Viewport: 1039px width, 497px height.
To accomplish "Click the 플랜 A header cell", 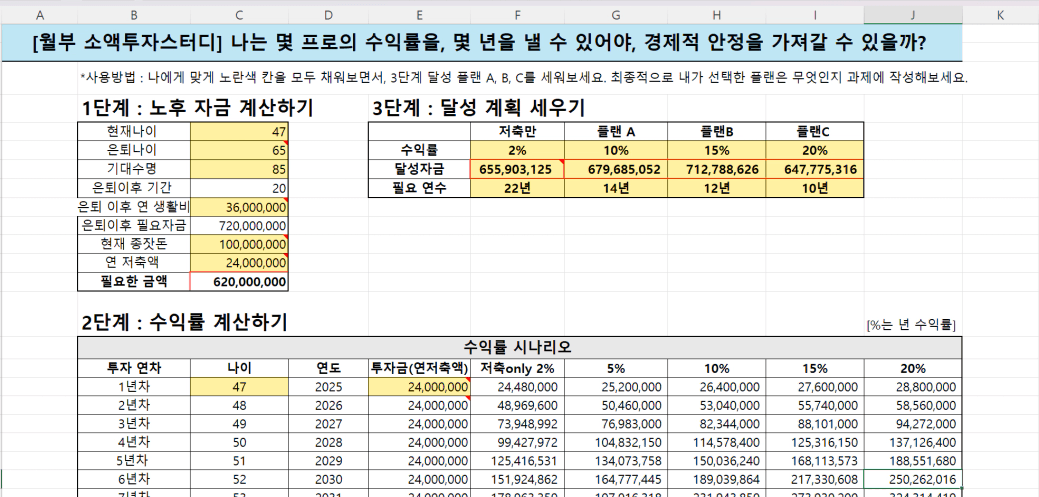I will (616, 131).
